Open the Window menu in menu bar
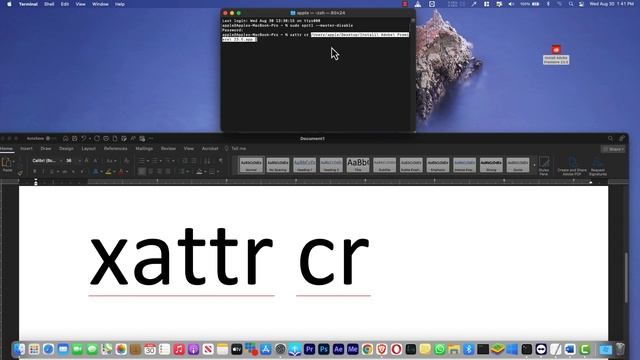The image size is (640, 360). 100,4
